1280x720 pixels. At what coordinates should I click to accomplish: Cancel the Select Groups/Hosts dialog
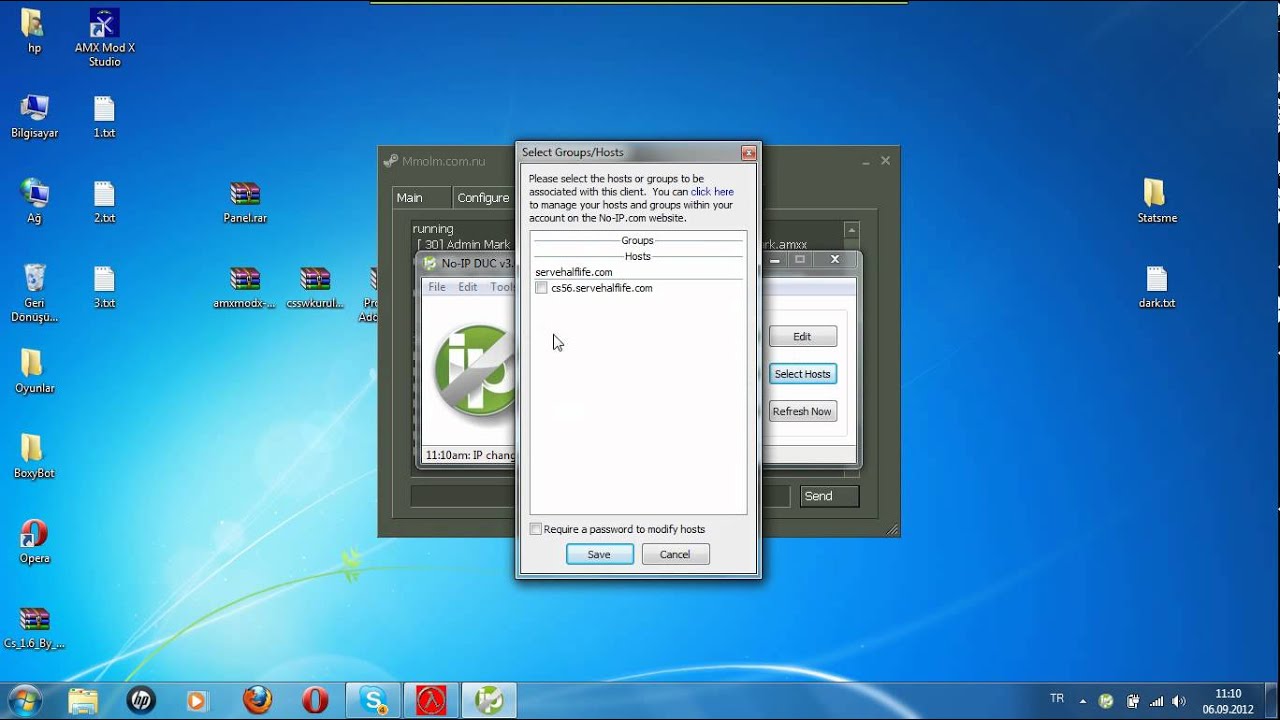tap(675, 554)
